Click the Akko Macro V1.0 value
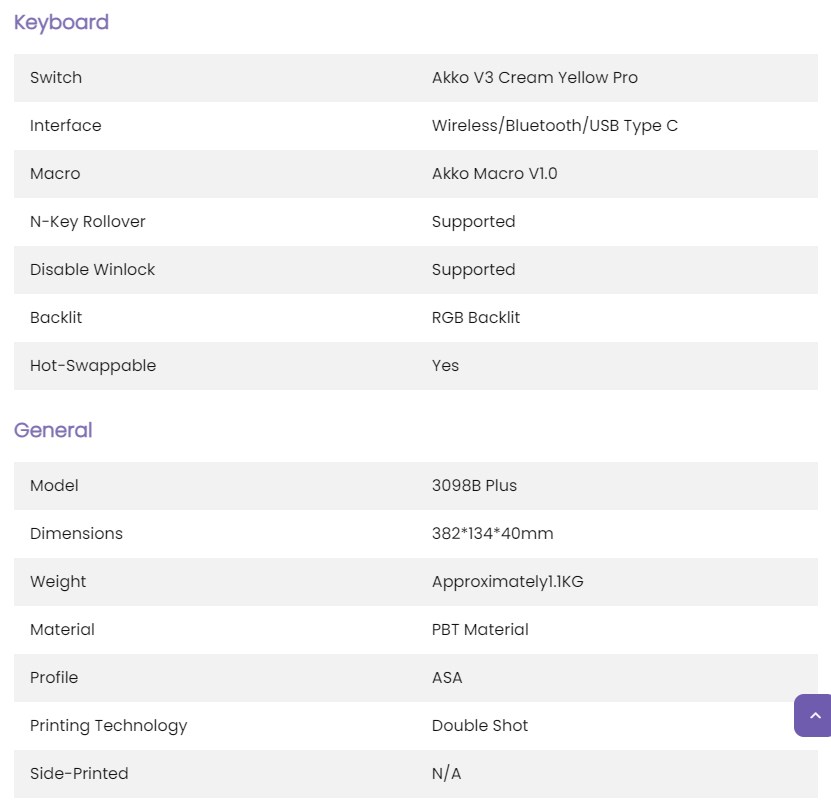Viewport: 831px width, 812px height. click(494, 174)
